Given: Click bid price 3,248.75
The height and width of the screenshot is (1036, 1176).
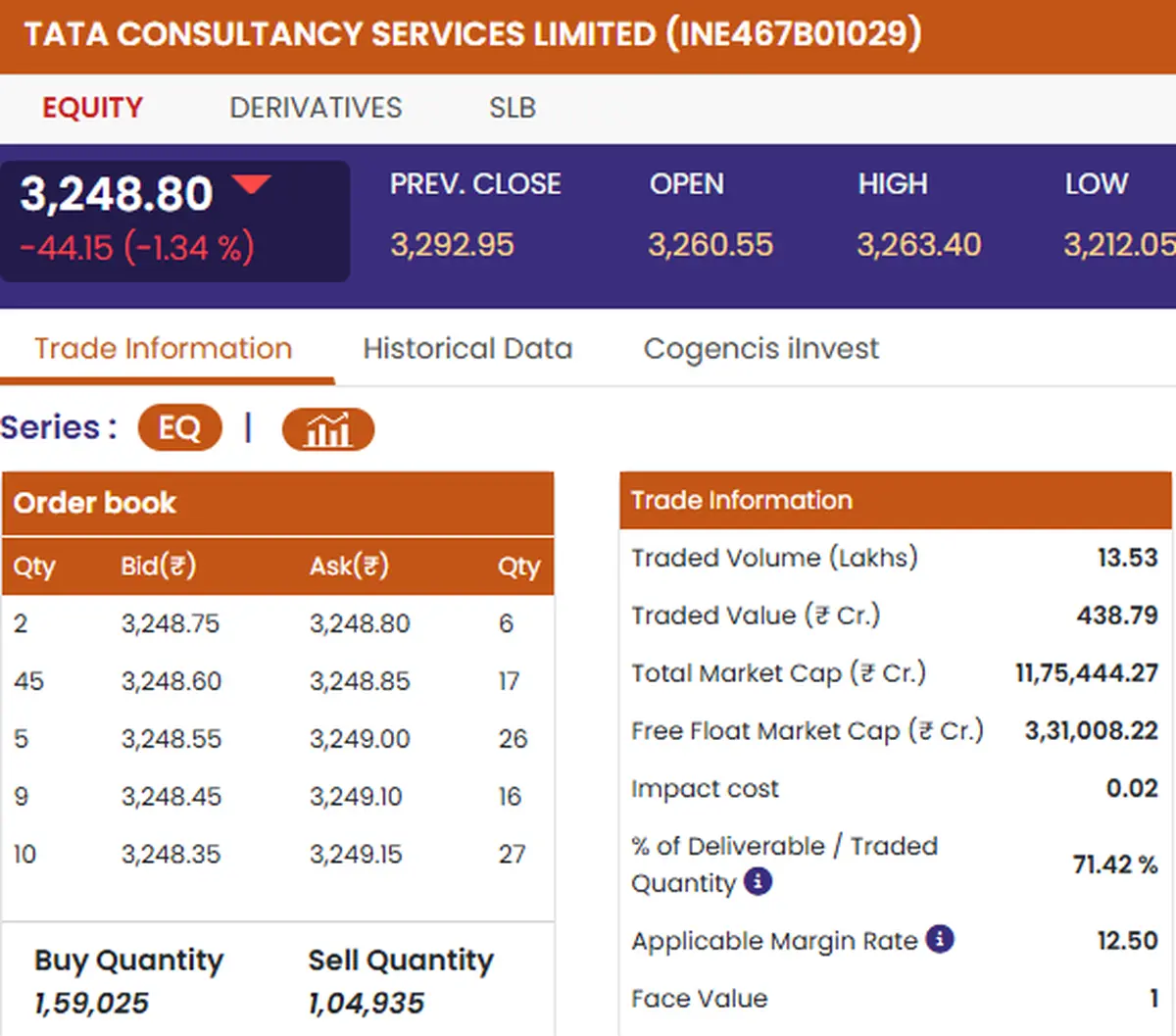Looking at the screenshot, I should click(x=171, y=623).
